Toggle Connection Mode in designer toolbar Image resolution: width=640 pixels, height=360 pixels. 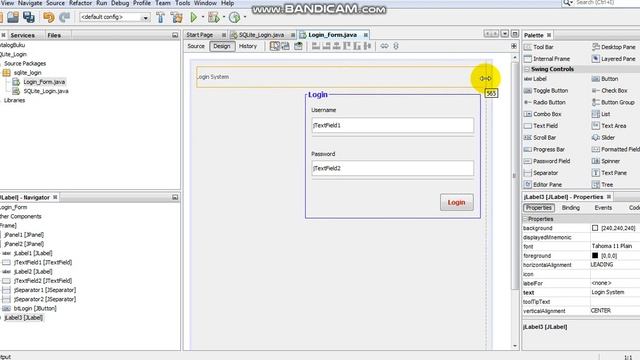click(x=285, y=46)
